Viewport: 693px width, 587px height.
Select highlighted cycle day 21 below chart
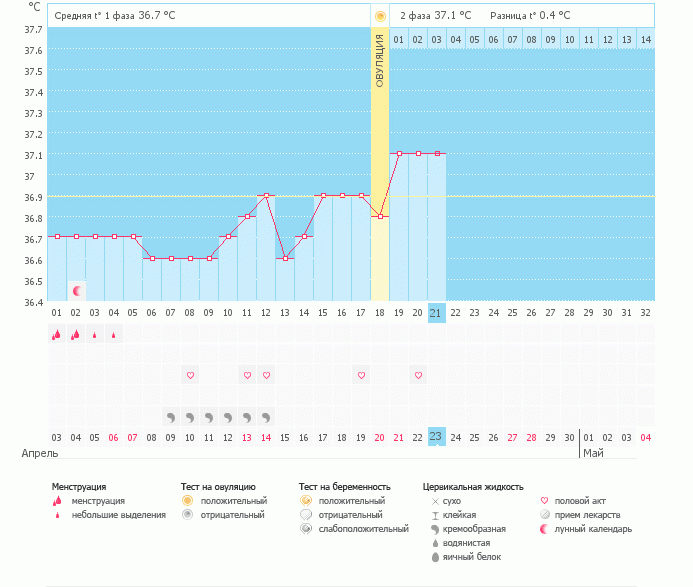tap(436, 313)
